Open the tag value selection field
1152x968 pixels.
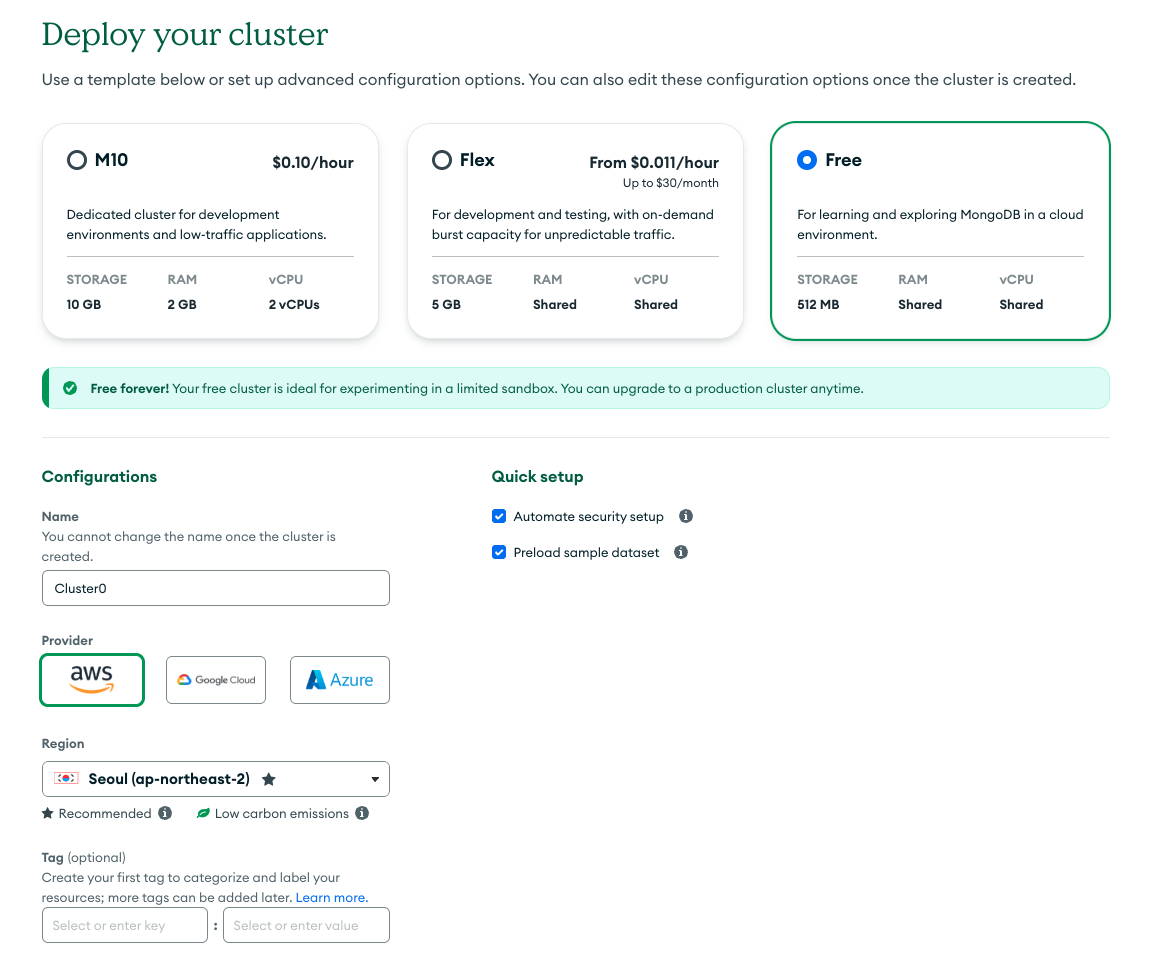(x=306, y=925)
